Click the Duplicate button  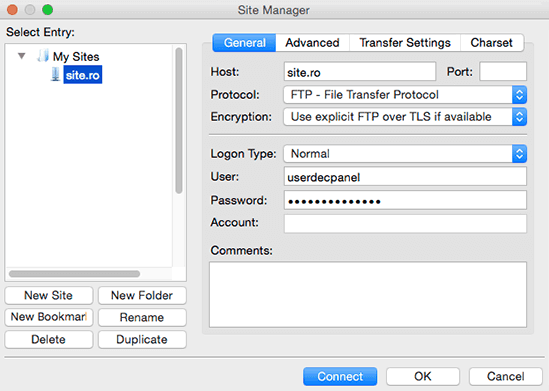142,340
